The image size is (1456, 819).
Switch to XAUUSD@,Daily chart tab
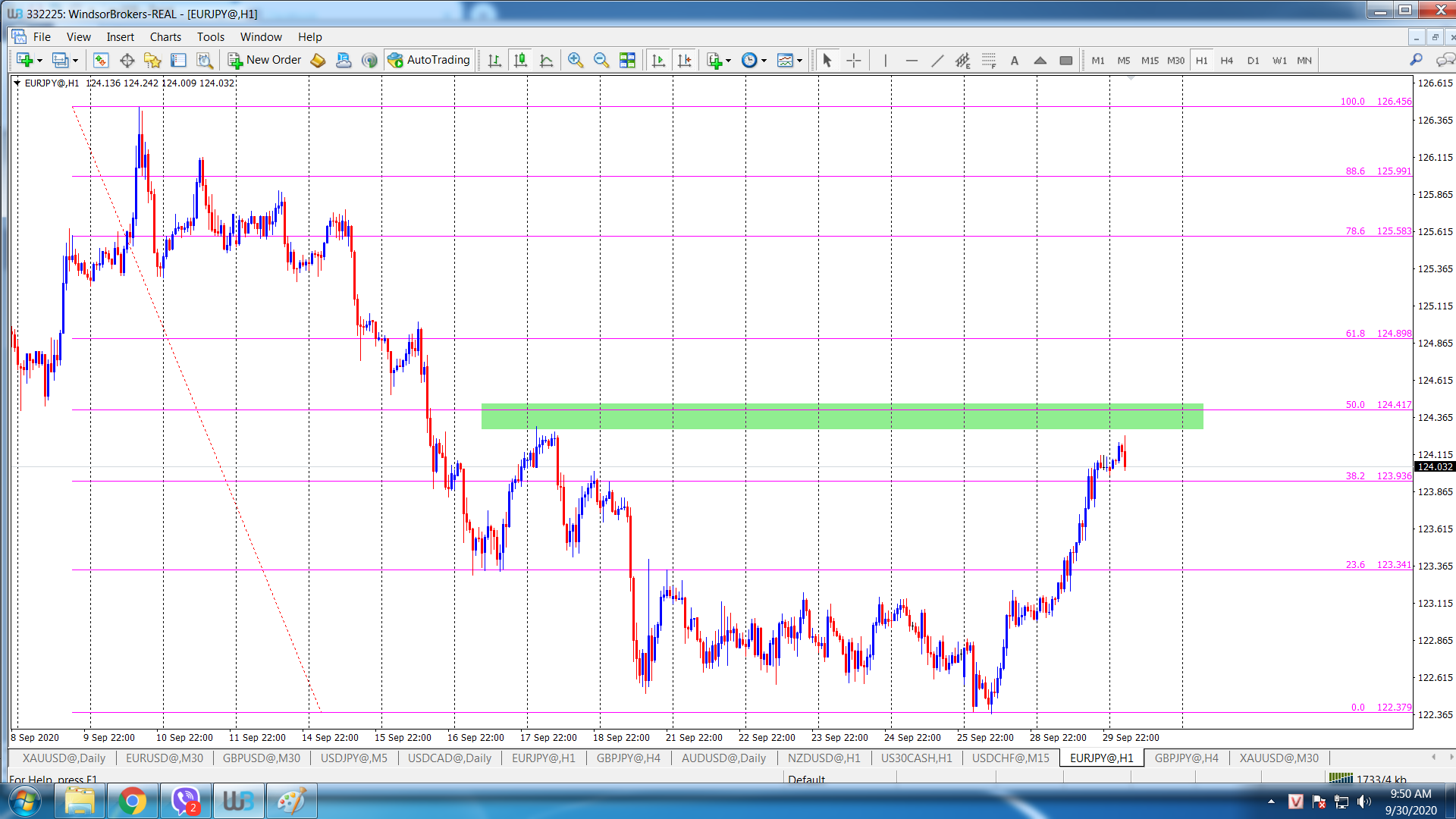[x=64, y=758]
